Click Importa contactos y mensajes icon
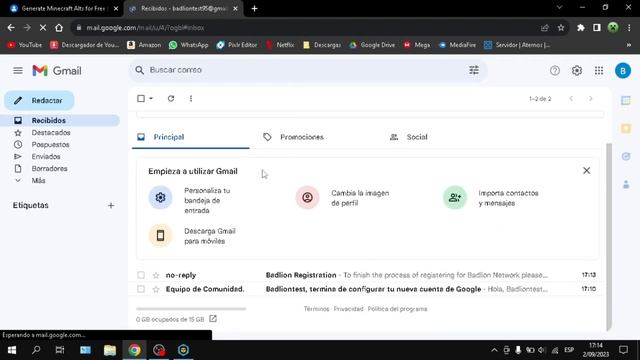This screenshot has width=640, height=360. (455, 198)
